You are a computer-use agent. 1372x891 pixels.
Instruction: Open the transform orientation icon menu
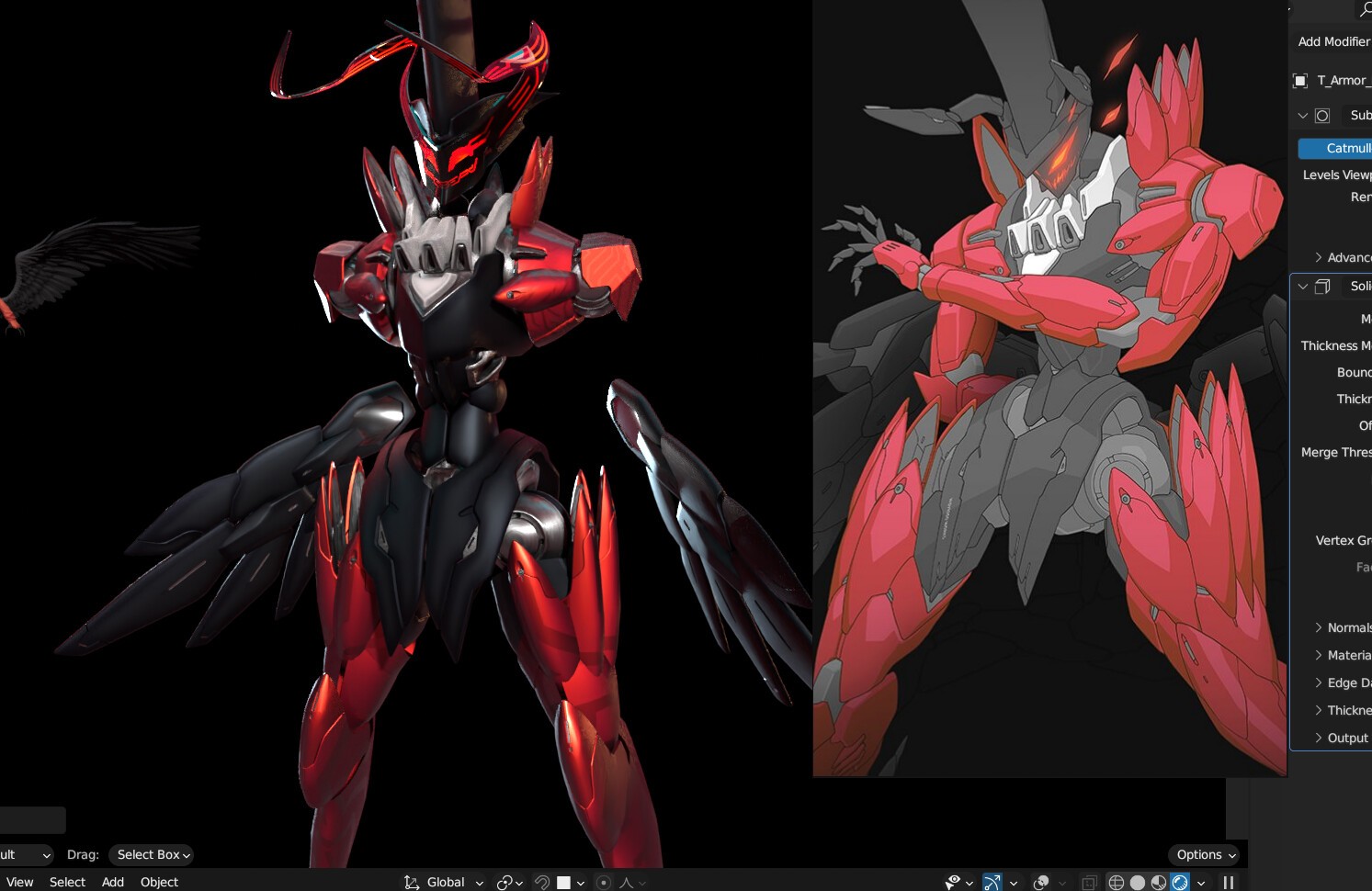click(x=411, y=882)
